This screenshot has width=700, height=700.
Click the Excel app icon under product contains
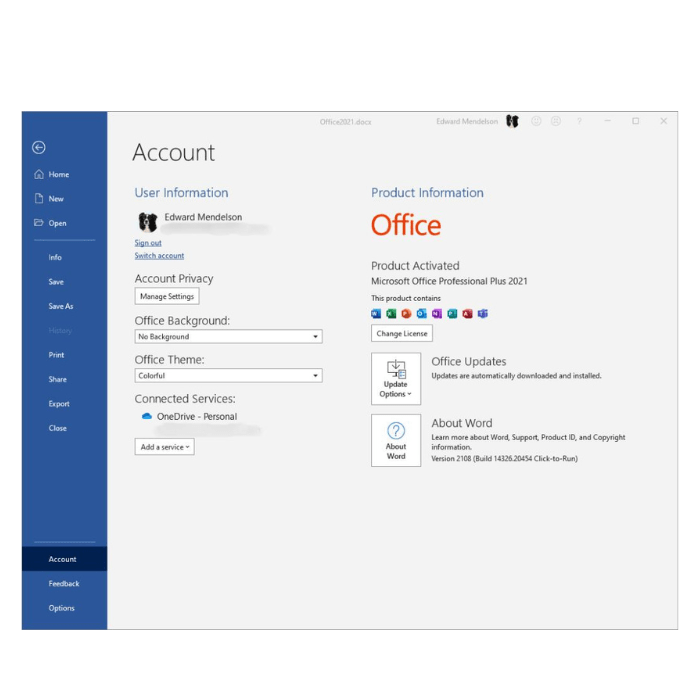pos(391,314)
